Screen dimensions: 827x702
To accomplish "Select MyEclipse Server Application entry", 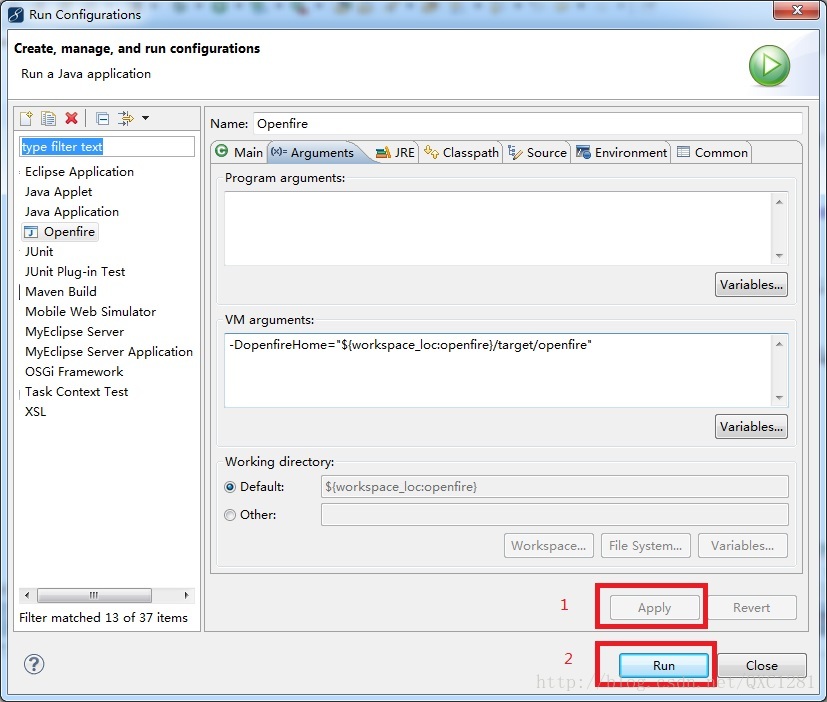I will (x=109, y=352).
